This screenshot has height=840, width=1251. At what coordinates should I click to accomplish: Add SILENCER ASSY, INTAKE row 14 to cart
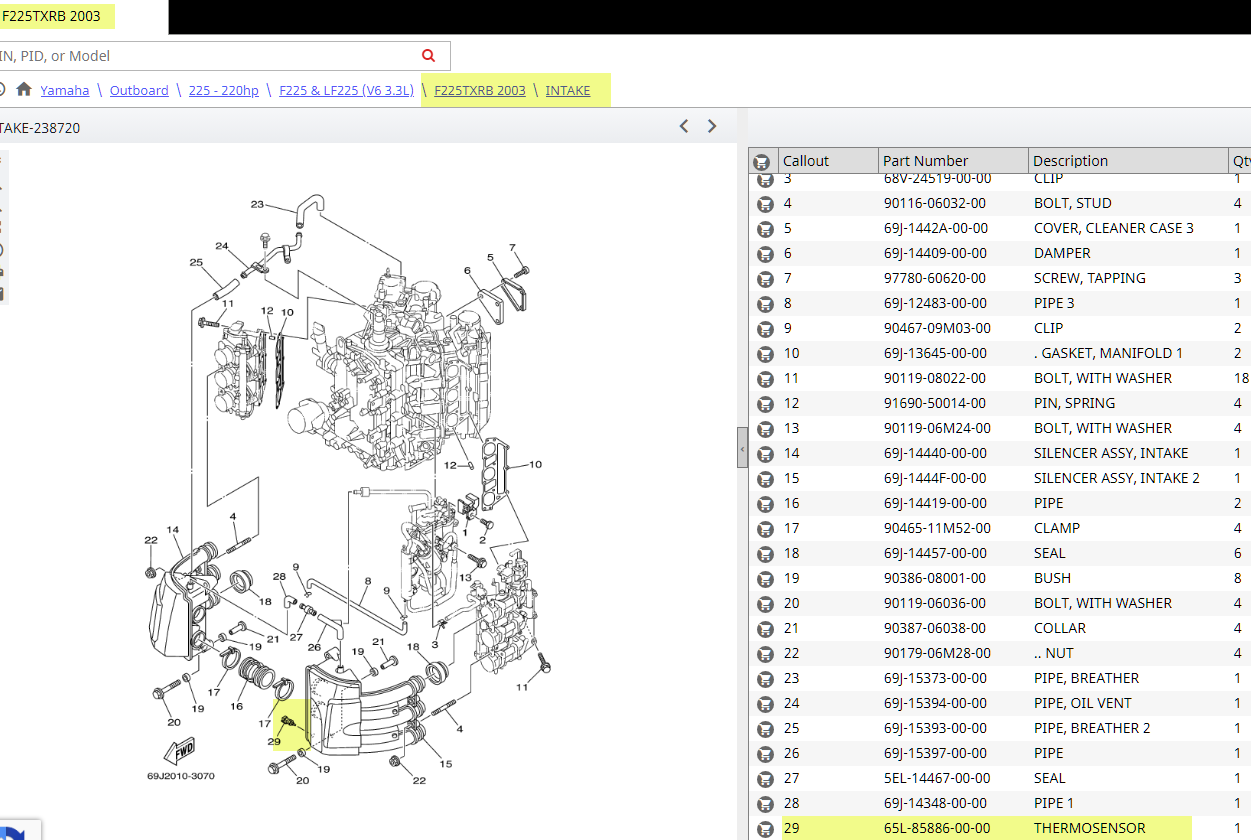pyautogui.click(x=765, y=453)
